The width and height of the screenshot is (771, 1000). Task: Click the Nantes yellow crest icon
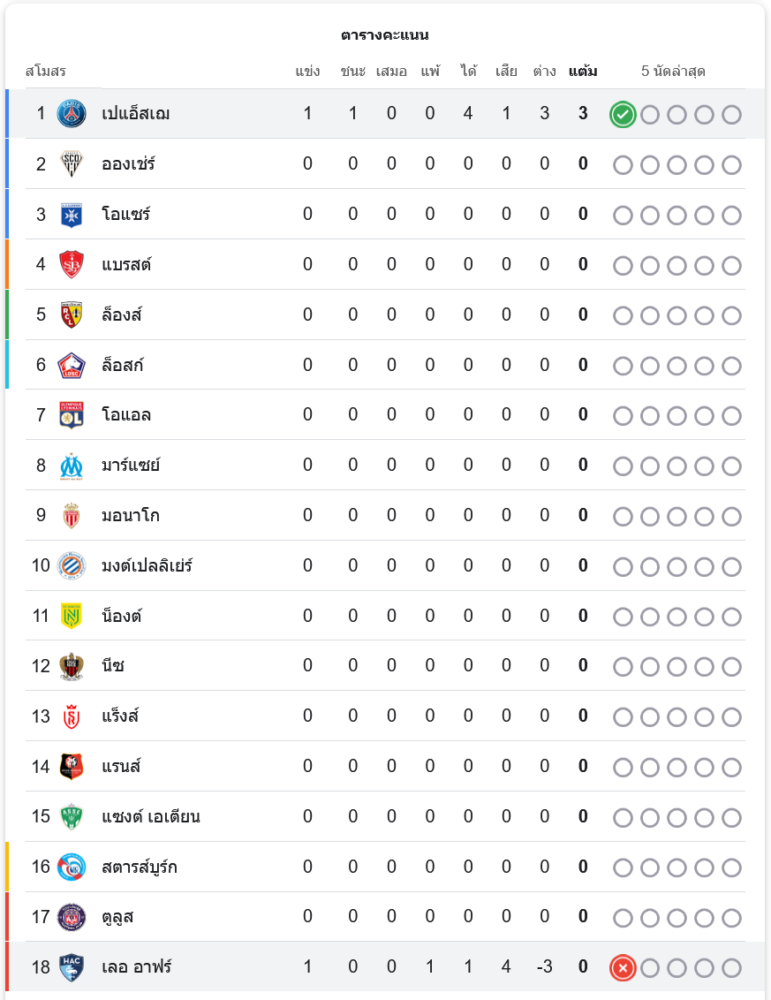click(71, 616)
